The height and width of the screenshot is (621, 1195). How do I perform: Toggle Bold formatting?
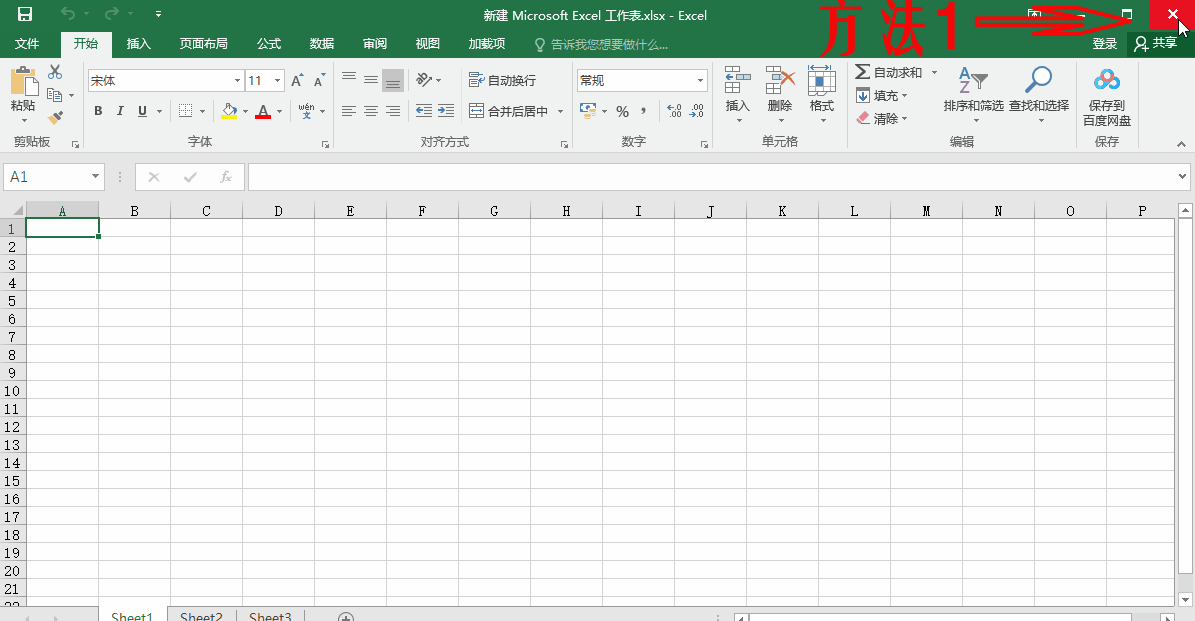(98, 111)
